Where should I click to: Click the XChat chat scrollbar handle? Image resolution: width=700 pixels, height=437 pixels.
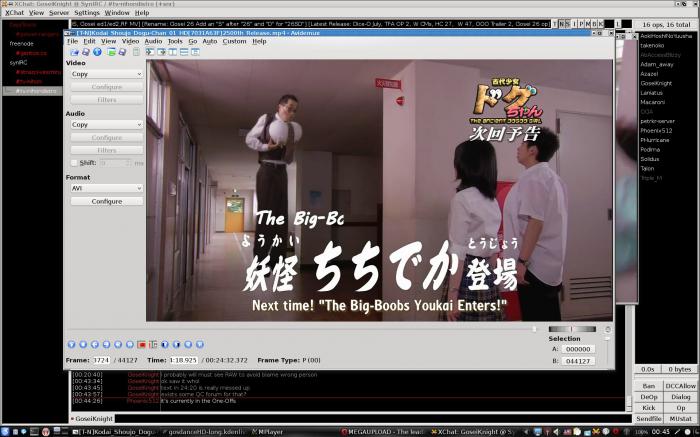629,403
